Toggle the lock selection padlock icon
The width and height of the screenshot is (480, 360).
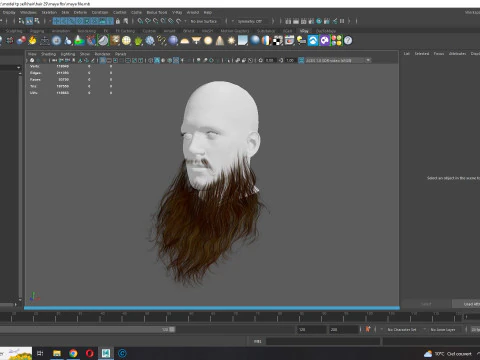coord(118,21)
